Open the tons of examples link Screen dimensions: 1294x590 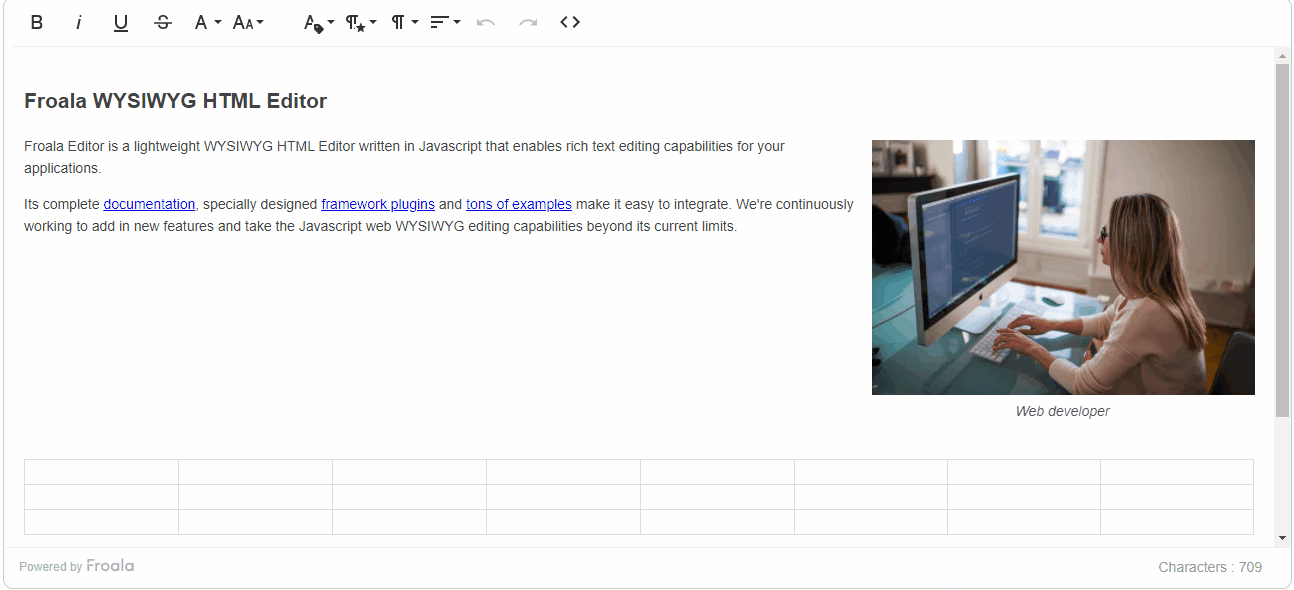tap(518, 204)
